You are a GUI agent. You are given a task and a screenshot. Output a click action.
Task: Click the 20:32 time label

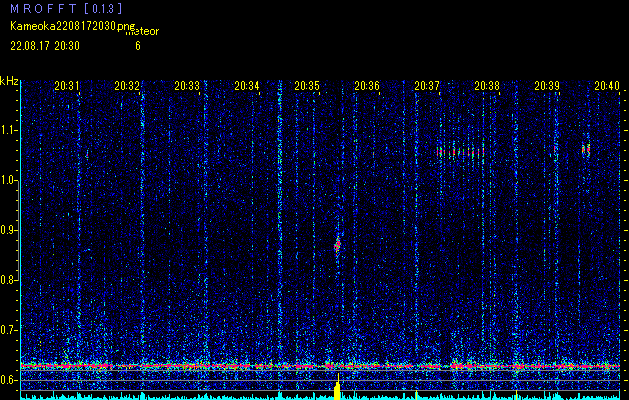[x=127, y=85]
